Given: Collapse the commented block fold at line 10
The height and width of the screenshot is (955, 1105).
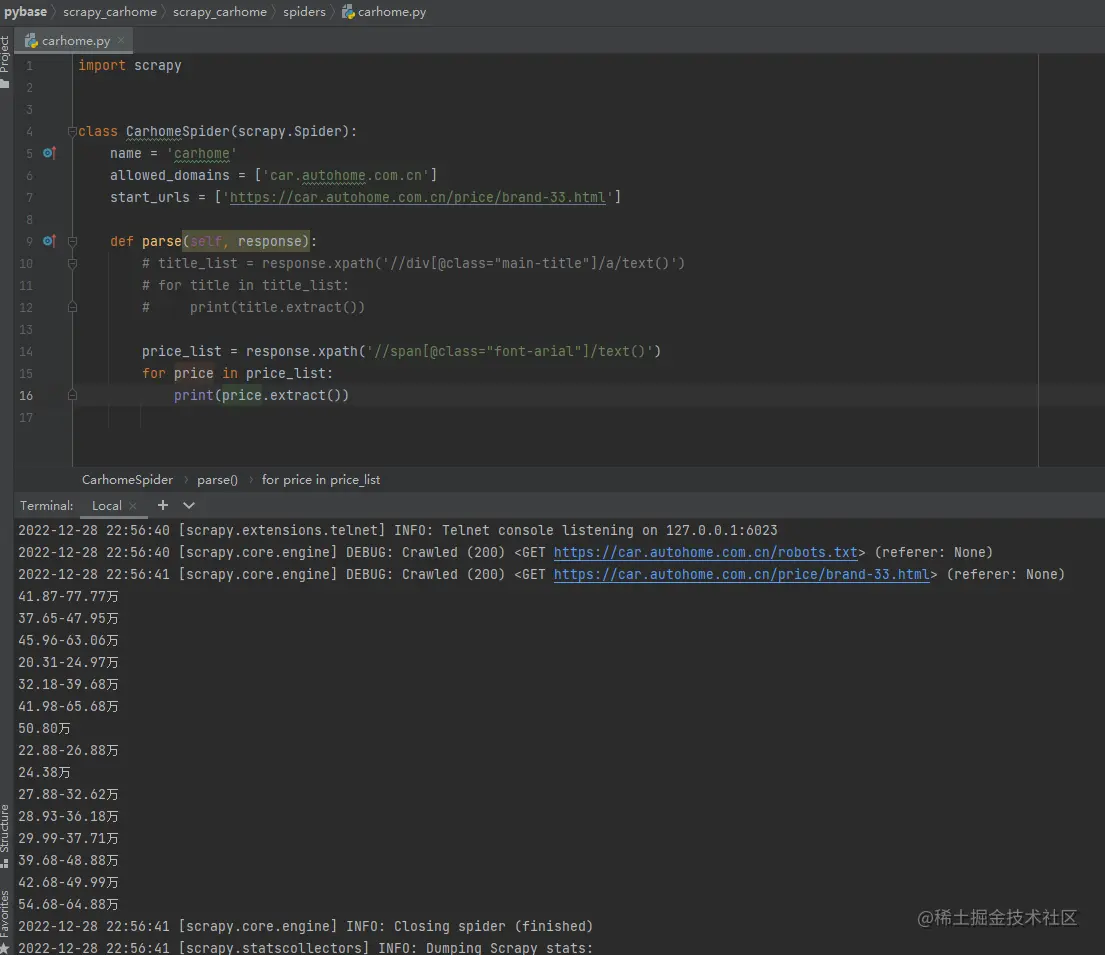Looking at the screenshot, I should (72, 264).
